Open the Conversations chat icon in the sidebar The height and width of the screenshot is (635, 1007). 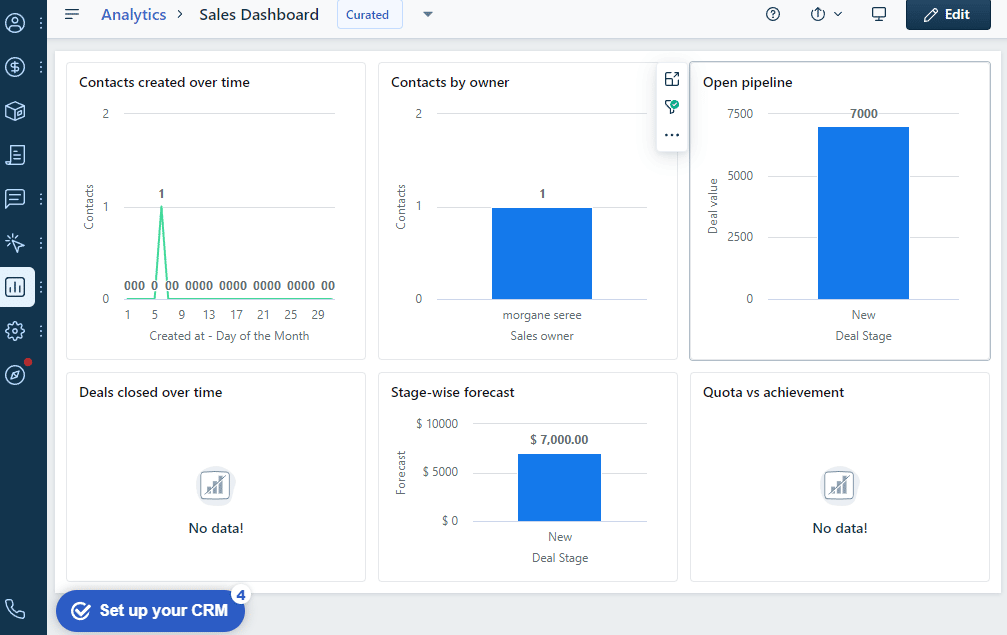point(15,198)
